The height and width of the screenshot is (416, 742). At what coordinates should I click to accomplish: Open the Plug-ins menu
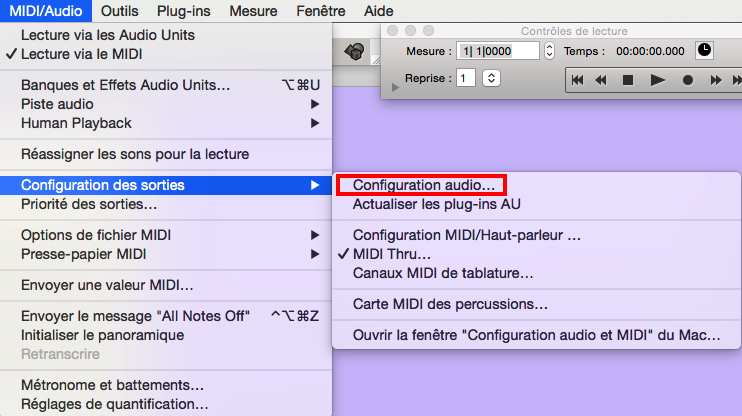pyautogui.click(x=183, y=11)
